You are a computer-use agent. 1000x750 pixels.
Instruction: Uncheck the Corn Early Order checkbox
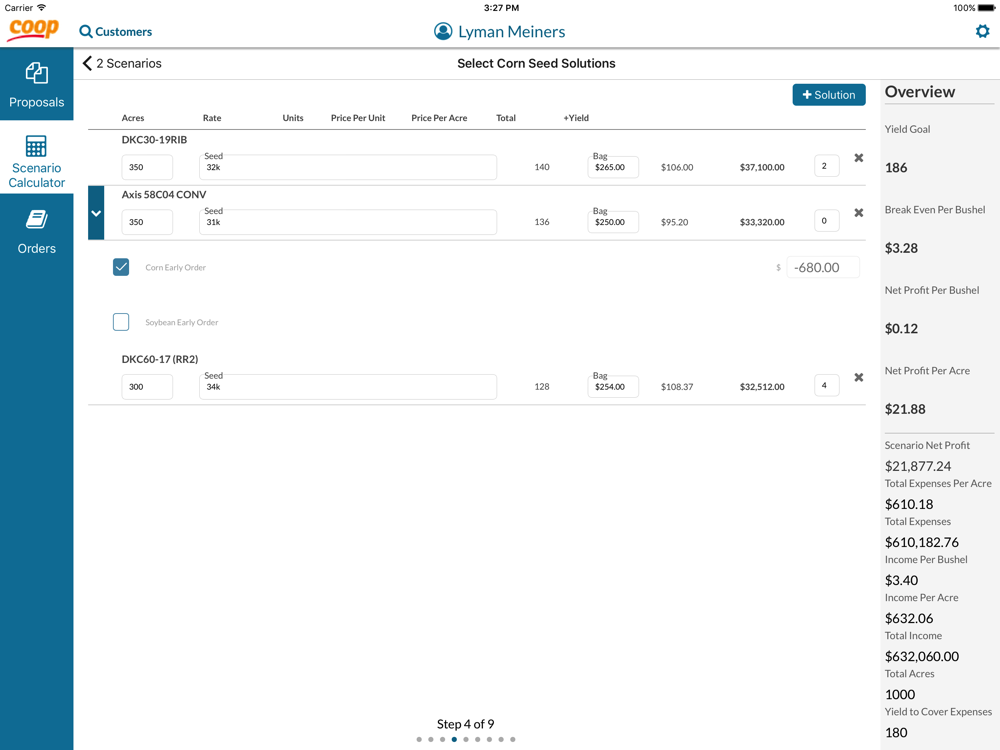(121, 267)
